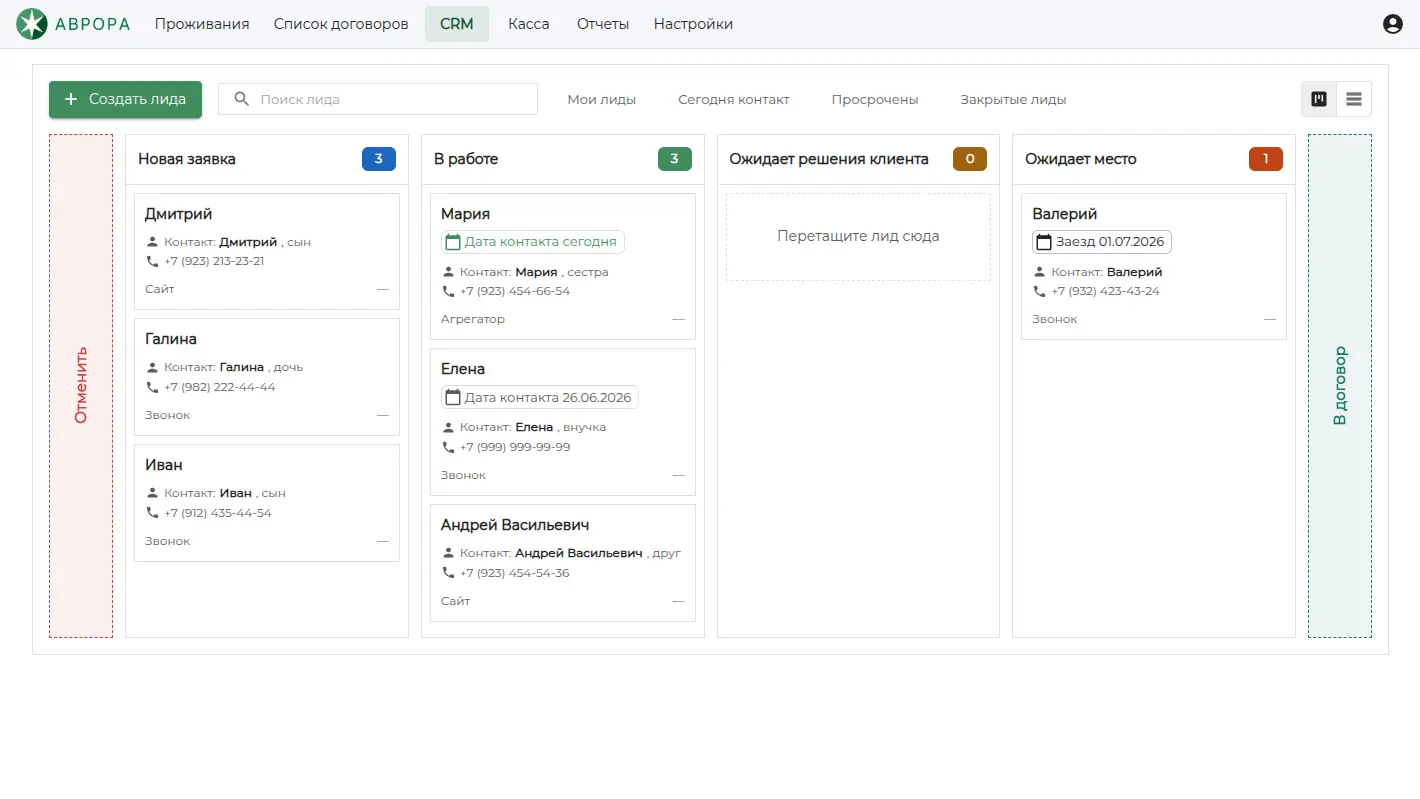Click phone icon on Валерий card

pyautogui.click(x=1040, y=291)
